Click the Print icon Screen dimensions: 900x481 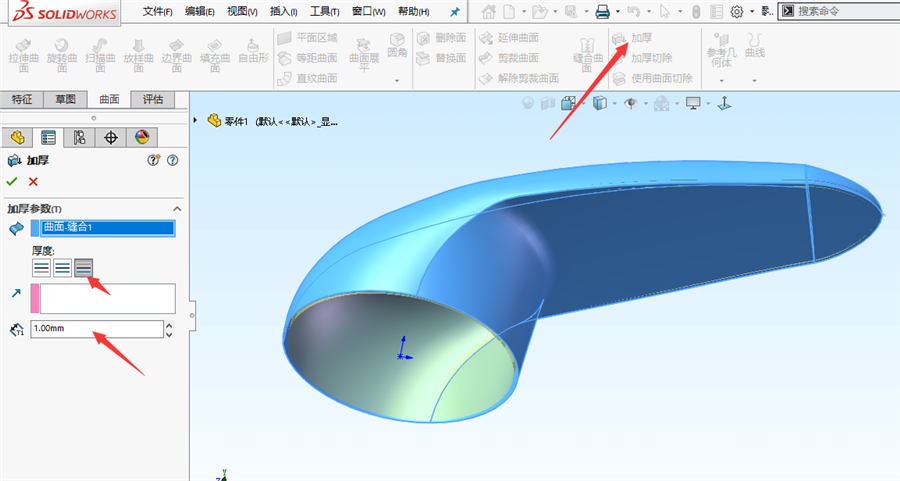(x=602, y=11)
